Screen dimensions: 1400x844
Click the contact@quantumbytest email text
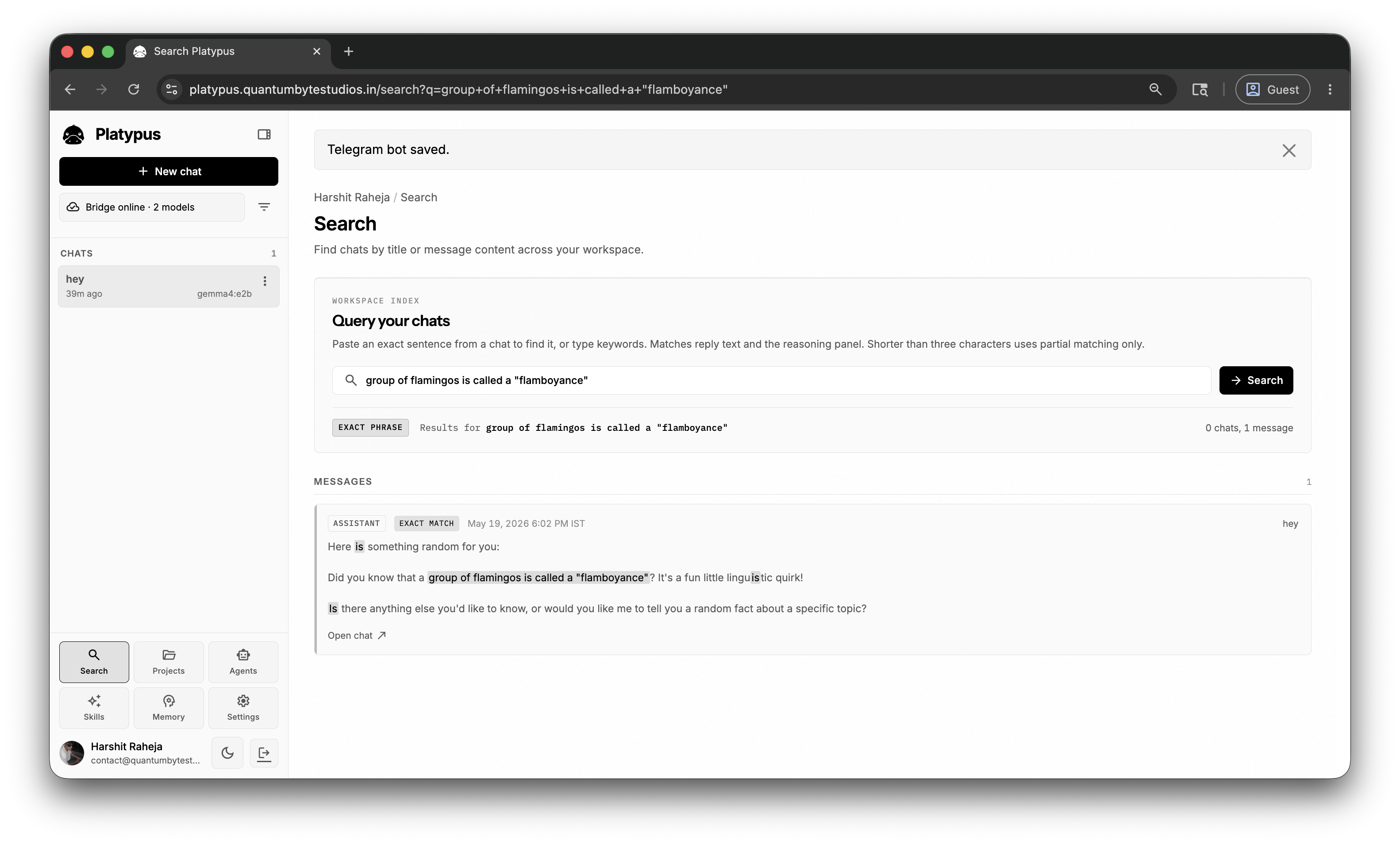point(146,760)
